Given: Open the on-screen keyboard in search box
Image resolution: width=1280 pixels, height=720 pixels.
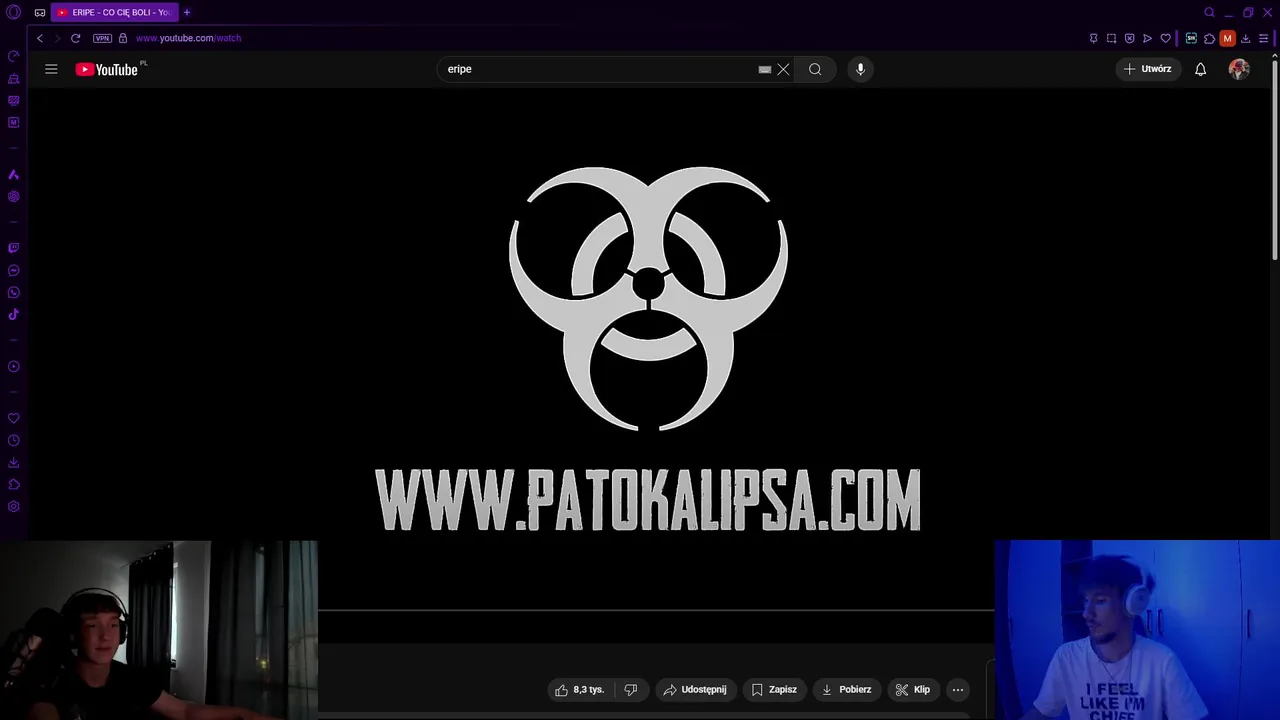Looking at the screenshot, I should [x=765, y=69].
